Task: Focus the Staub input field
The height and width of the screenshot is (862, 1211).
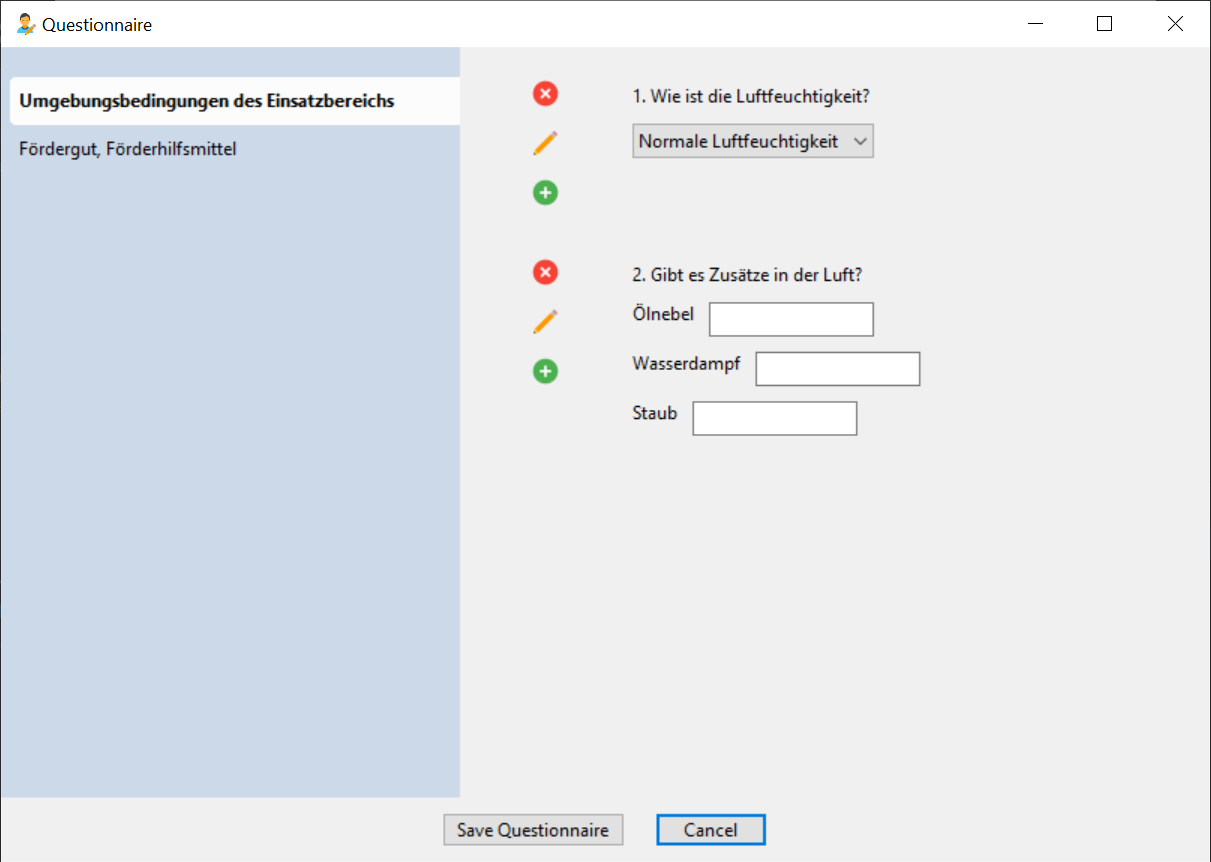Action: 775,418
